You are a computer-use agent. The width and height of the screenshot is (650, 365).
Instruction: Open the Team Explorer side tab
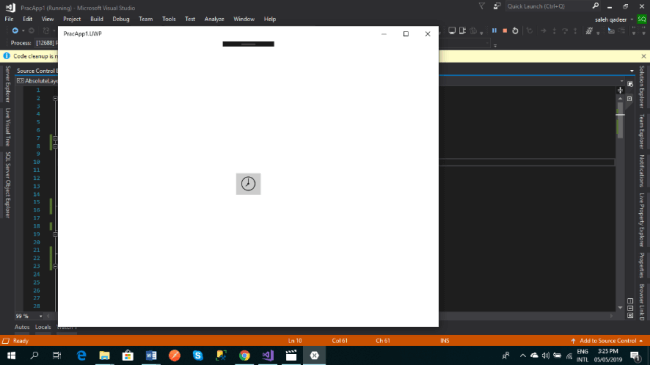(642, 131)
